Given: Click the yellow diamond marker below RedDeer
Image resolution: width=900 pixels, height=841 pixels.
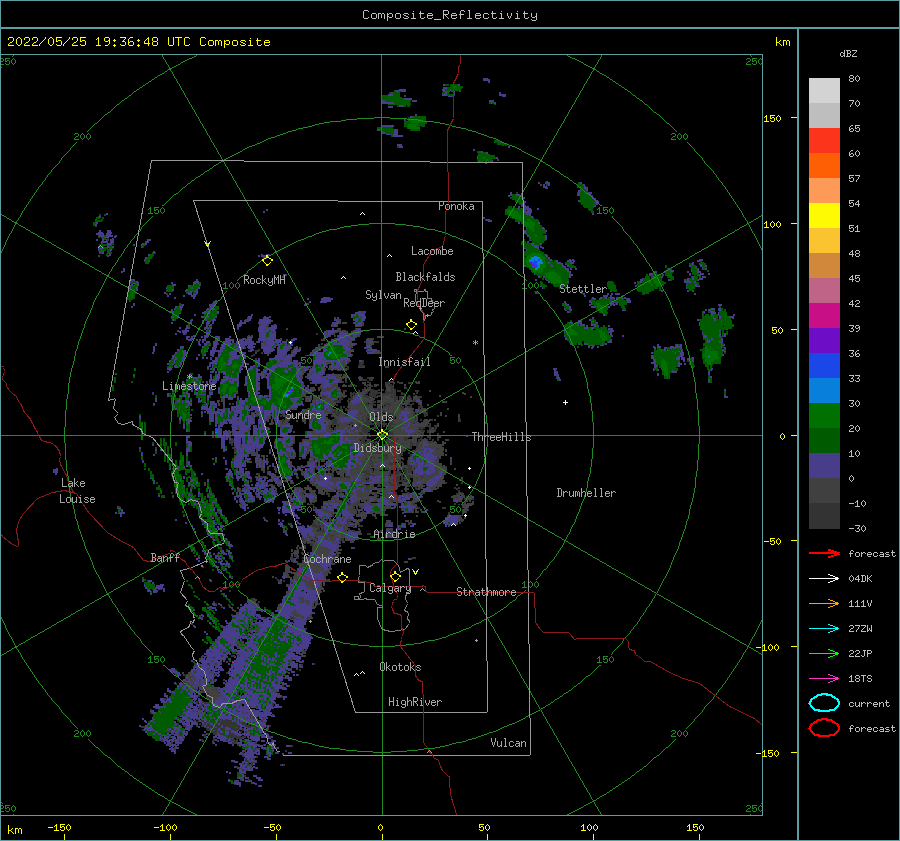Looking at the screenshot, I should point(411,325).
